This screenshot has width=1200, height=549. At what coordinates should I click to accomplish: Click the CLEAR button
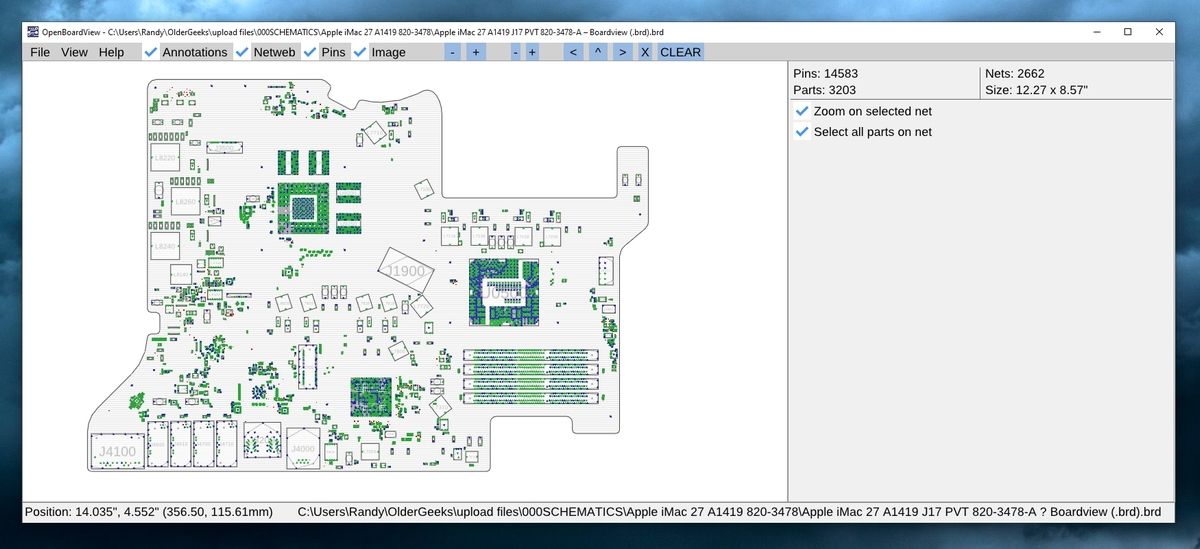pyautogui.click(x=681, y=52)
